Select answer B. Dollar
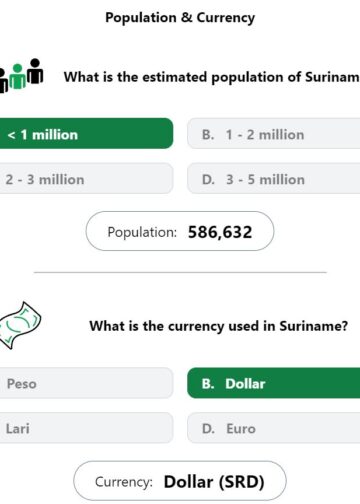The image size is (360, 504). 274,383
